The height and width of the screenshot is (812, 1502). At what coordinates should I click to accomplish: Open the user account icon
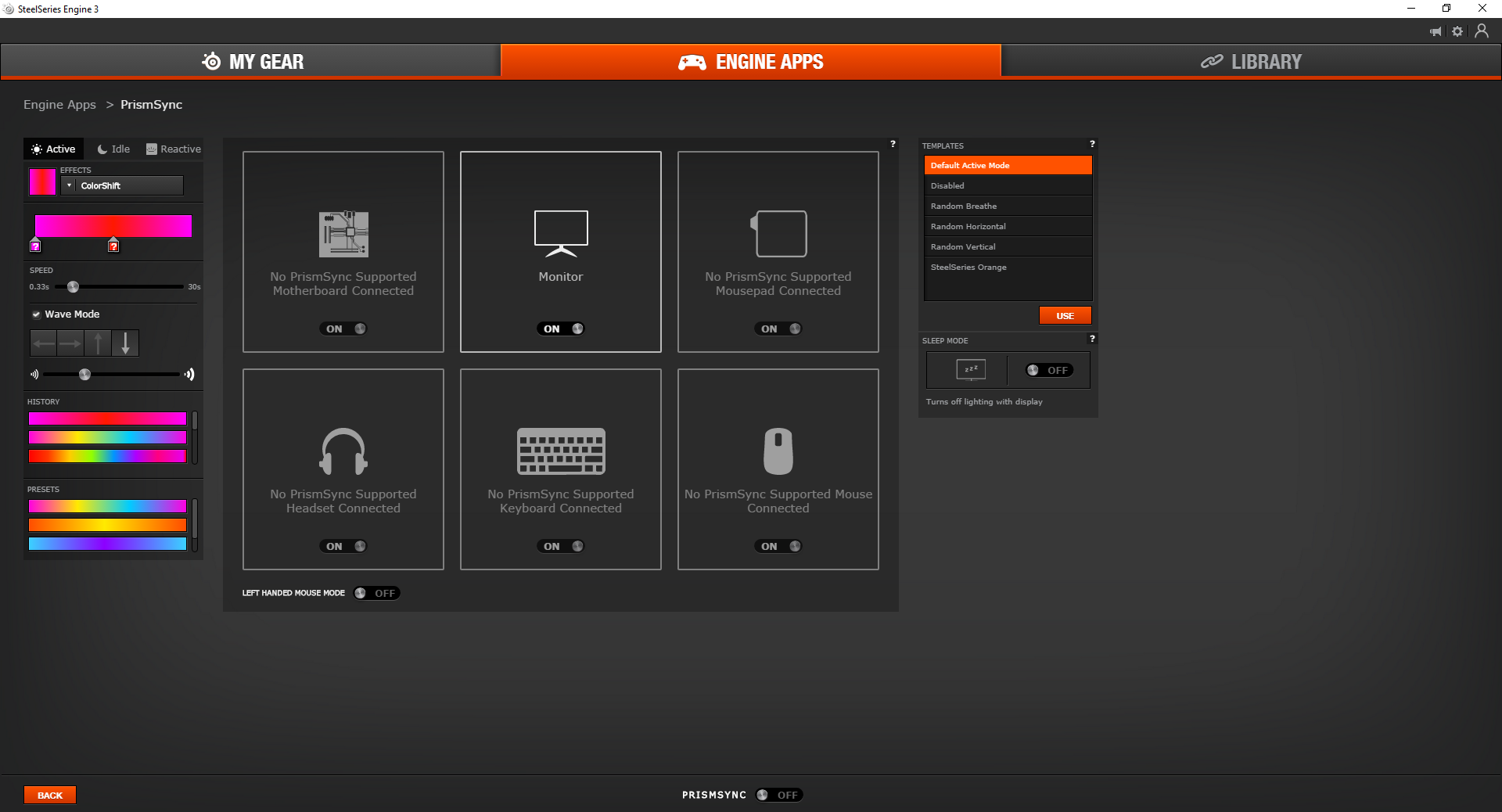pyautogui.click(x=1482, y=31)
